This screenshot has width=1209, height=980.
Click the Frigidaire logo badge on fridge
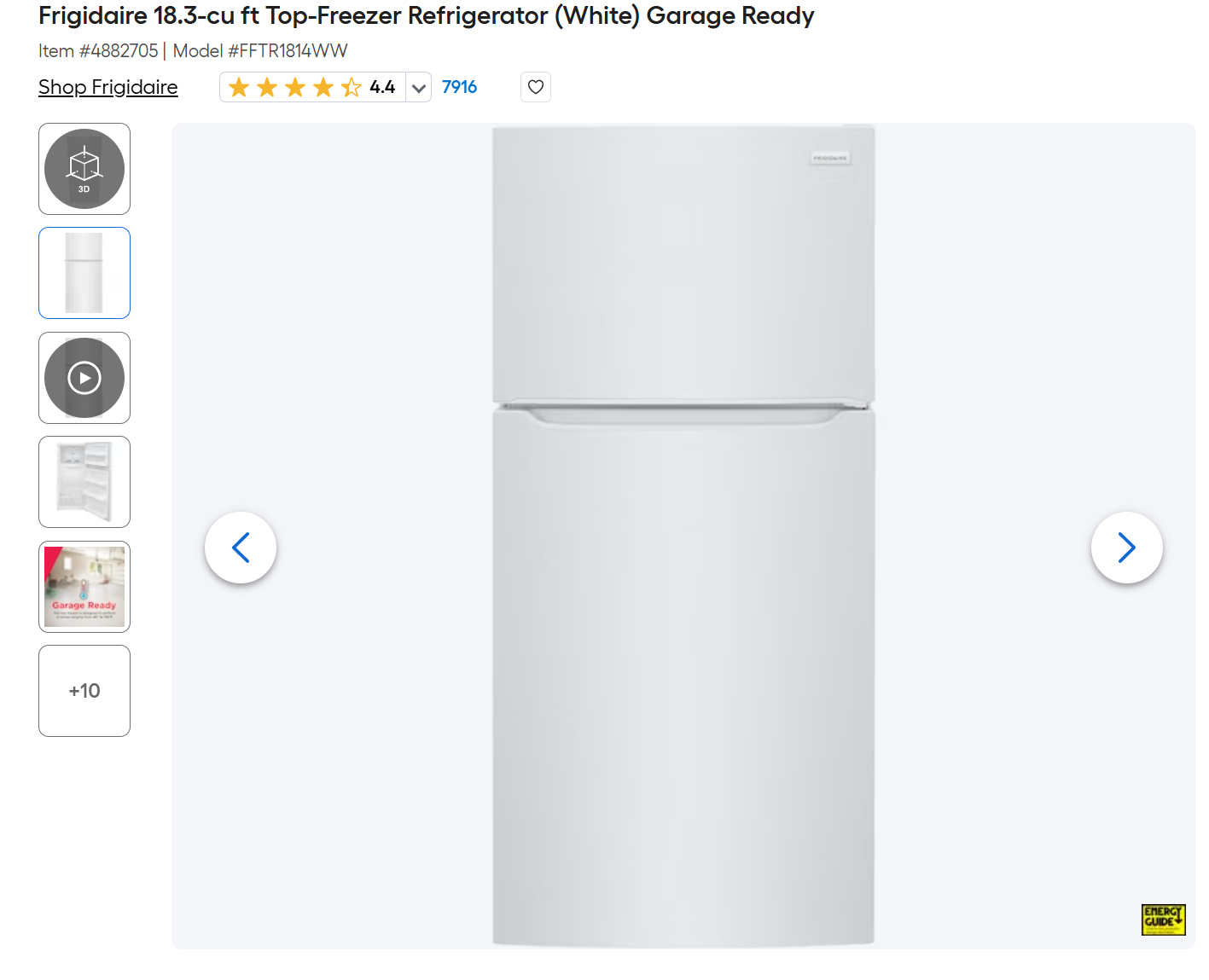(x=830, y=158)
